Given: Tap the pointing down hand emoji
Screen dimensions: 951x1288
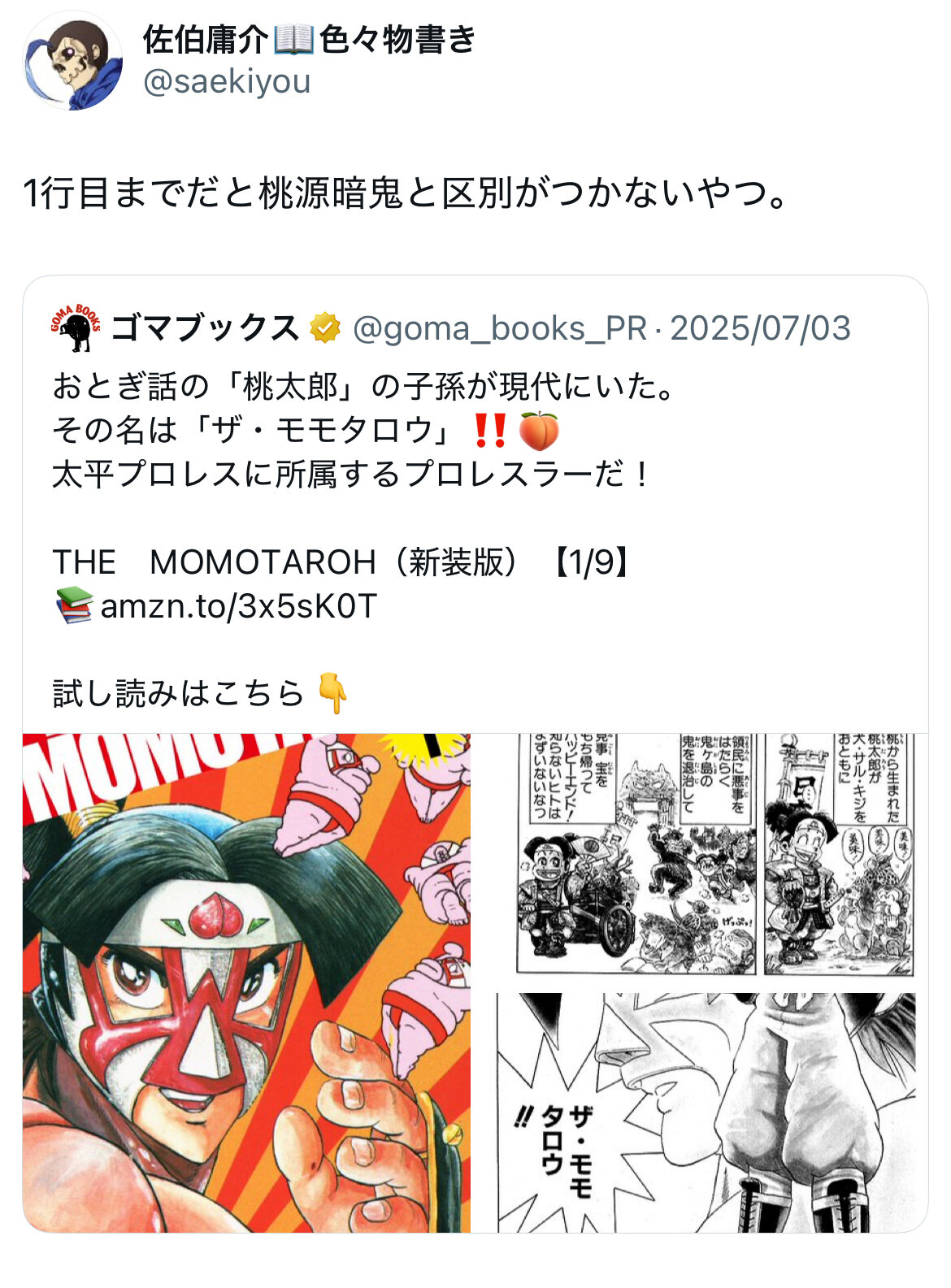Looking at the screenshot, I should pyautogui.click(x=332, y=693).
